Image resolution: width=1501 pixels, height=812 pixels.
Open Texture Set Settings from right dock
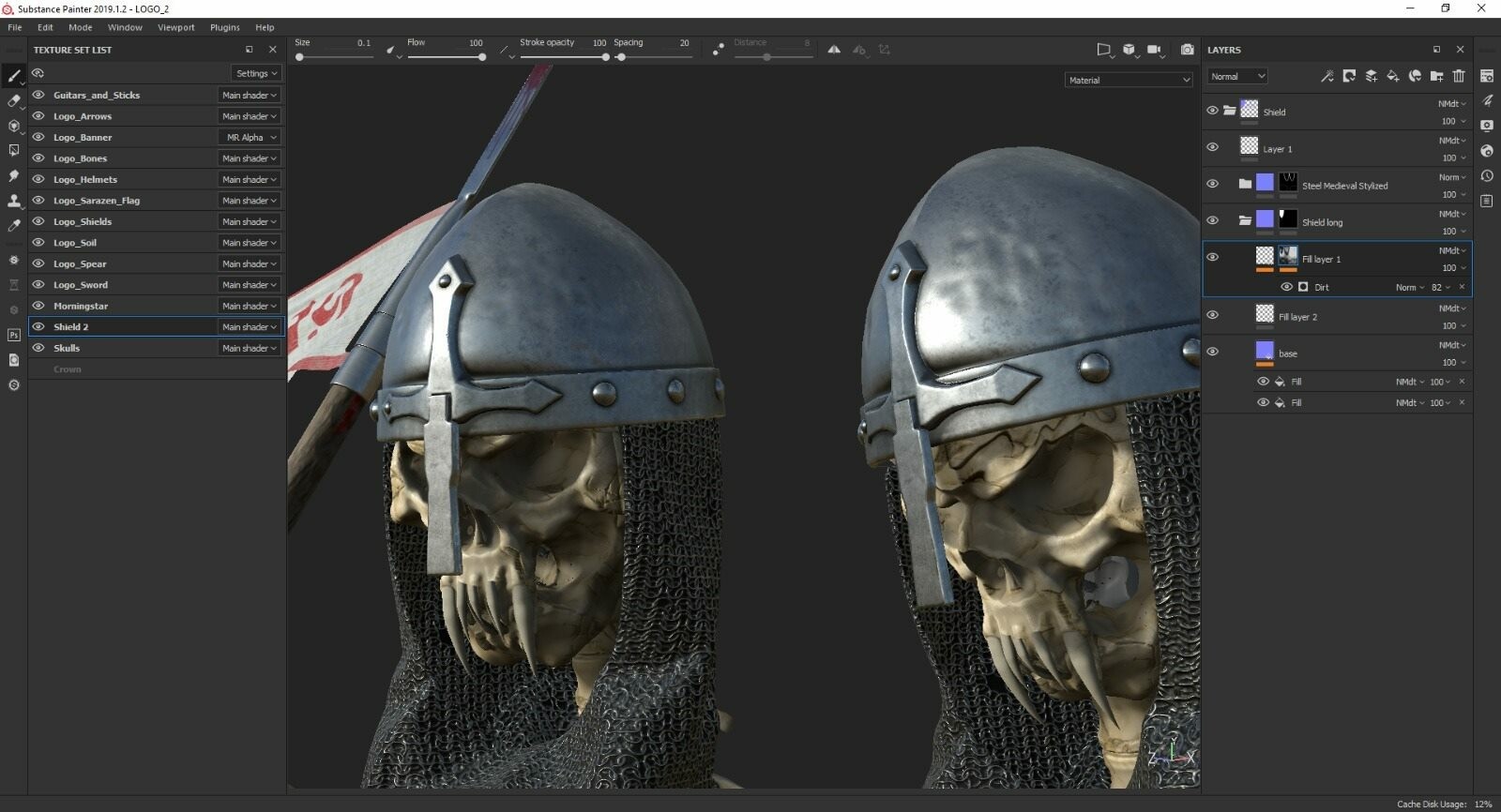tap(1487, 76)
